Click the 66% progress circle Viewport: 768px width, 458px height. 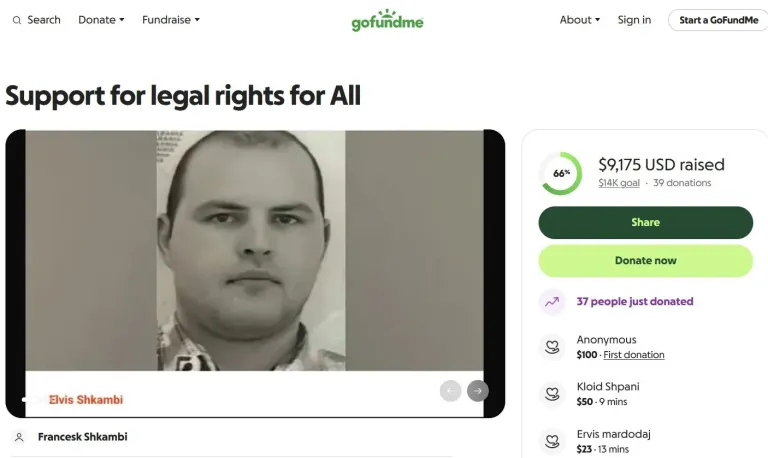tap(561, 173)
